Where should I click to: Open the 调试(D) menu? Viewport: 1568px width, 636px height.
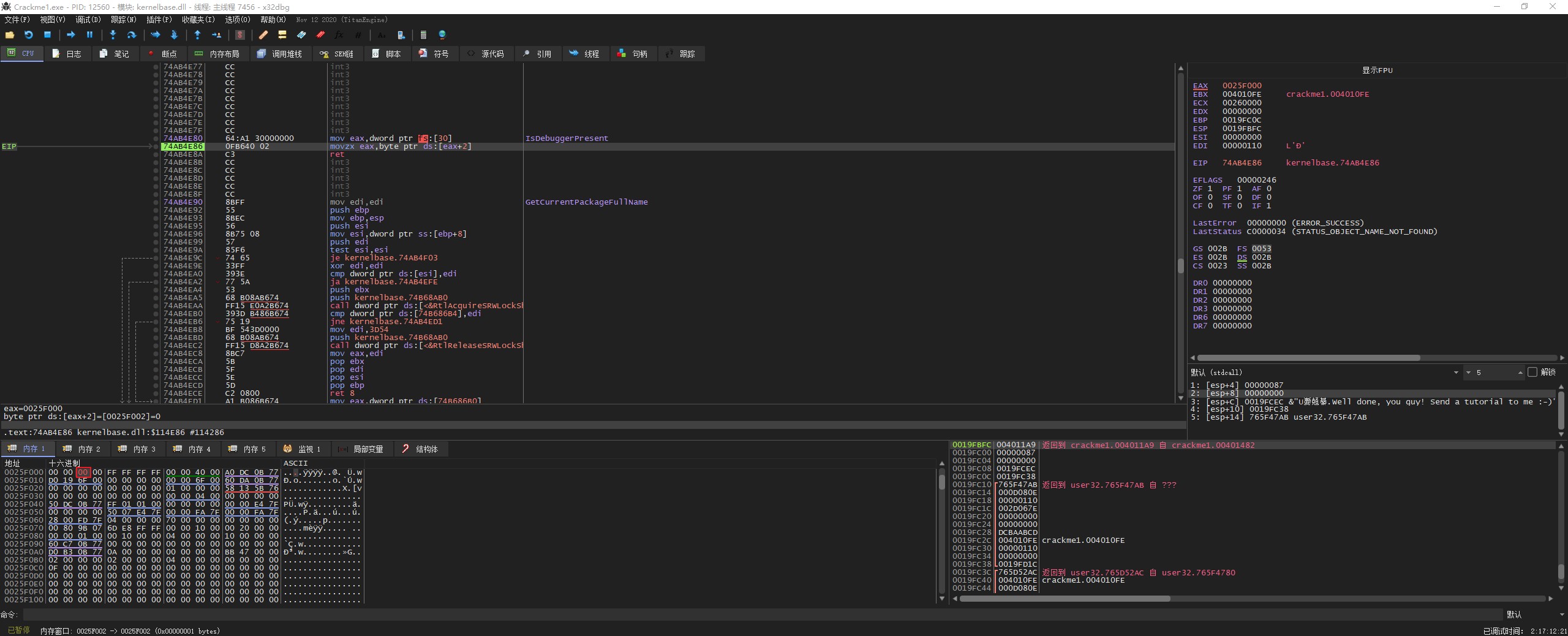(x=88, y=20)
